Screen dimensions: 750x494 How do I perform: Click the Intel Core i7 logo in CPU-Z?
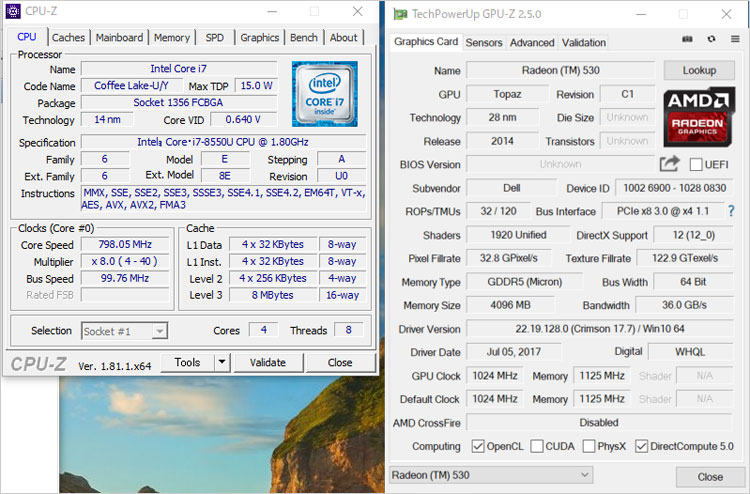pyautogui.click(x=325, y=94)
